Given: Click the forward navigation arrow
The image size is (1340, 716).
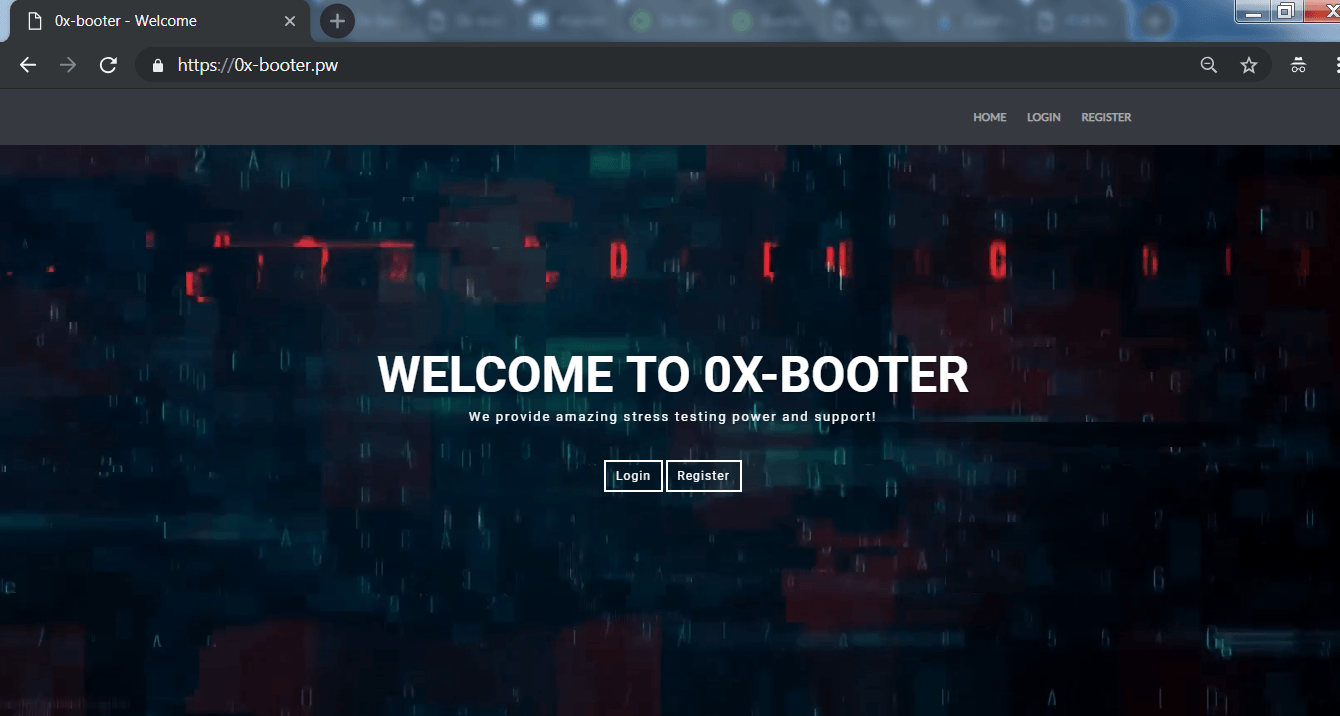Looking at the screenshot, I should pos(68,65).
